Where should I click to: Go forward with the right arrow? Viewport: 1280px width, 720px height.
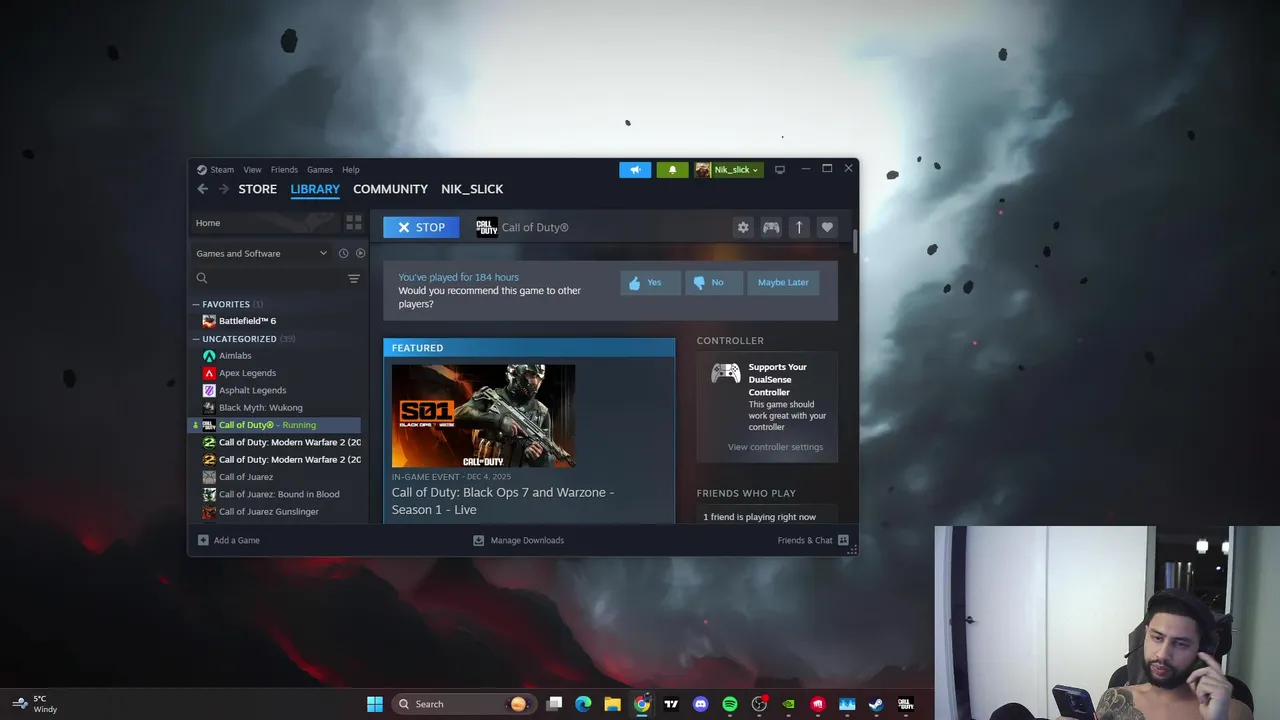(x=223, y=189)
